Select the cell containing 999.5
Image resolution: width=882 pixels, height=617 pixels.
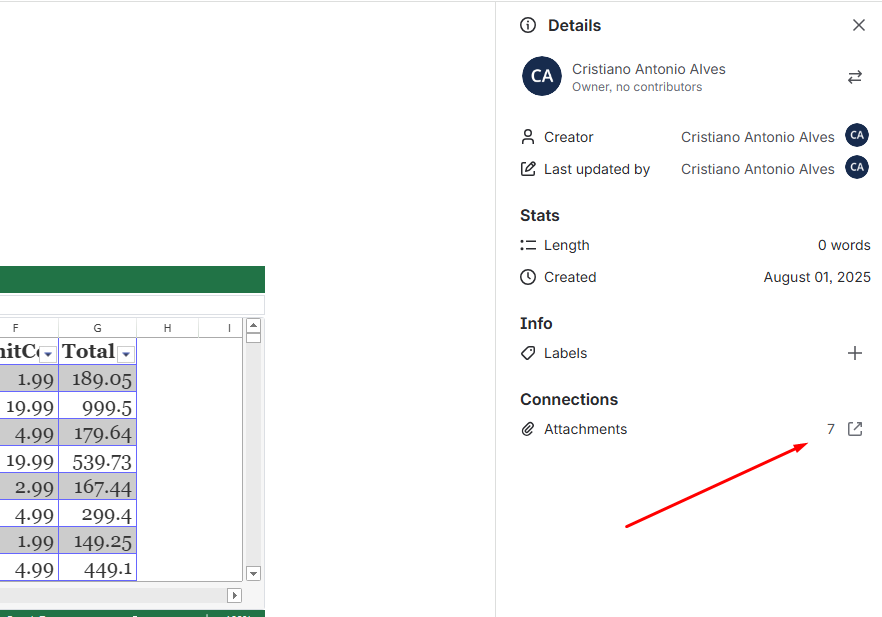pyautogui.click(x=97, y=406)
